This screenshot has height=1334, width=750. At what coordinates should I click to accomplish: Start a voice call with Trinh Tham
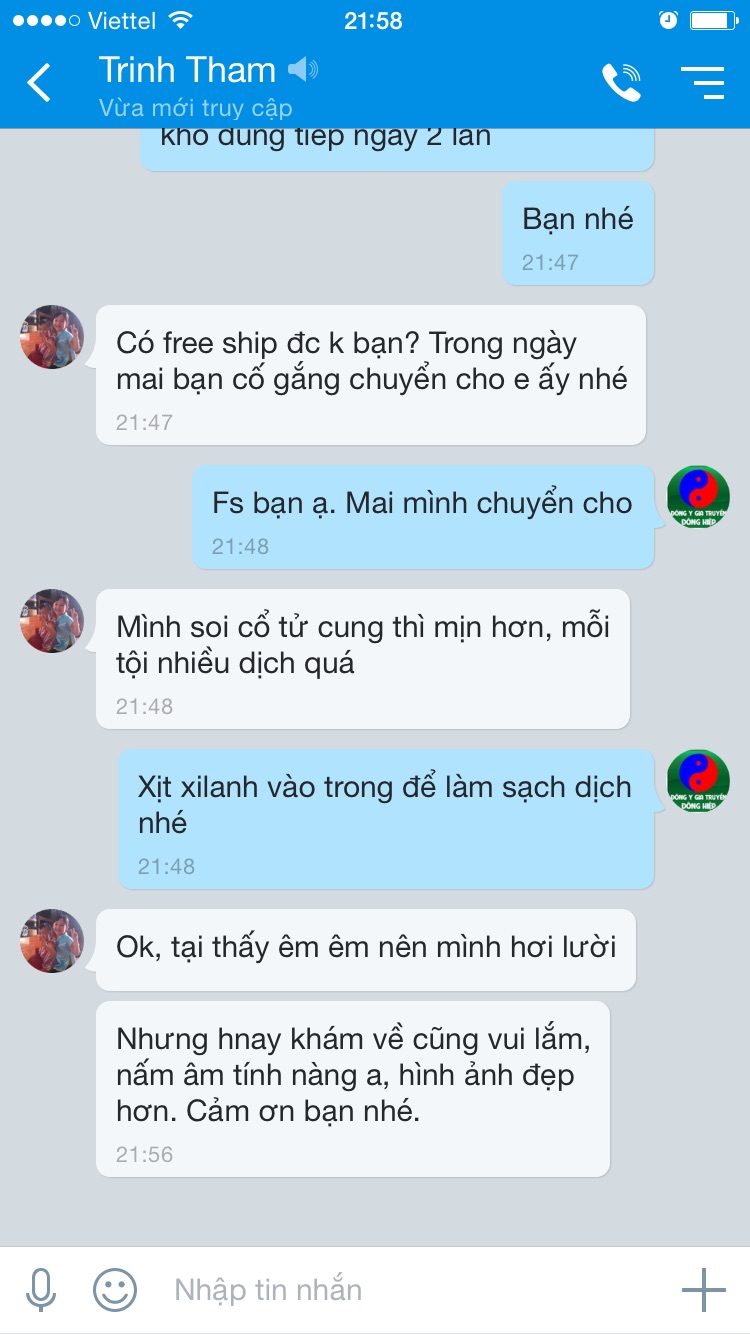621,83
